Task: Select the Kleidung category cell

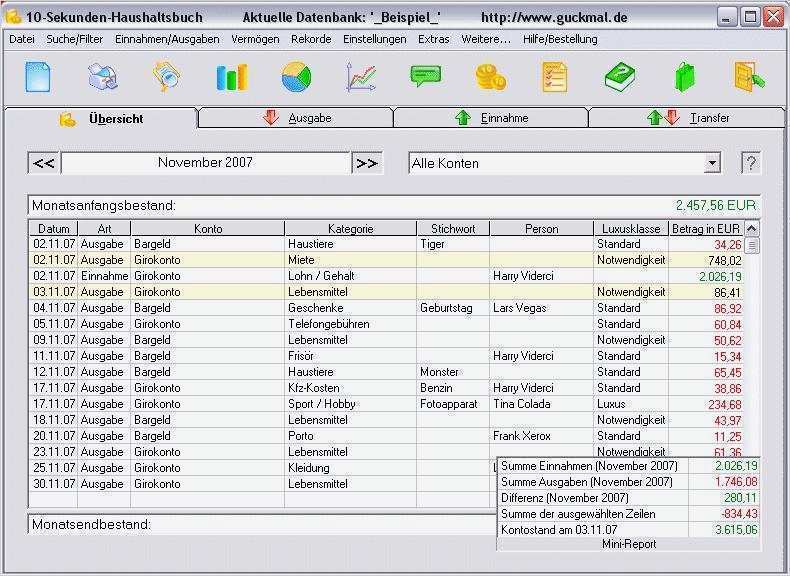Action: coord(351,468)
